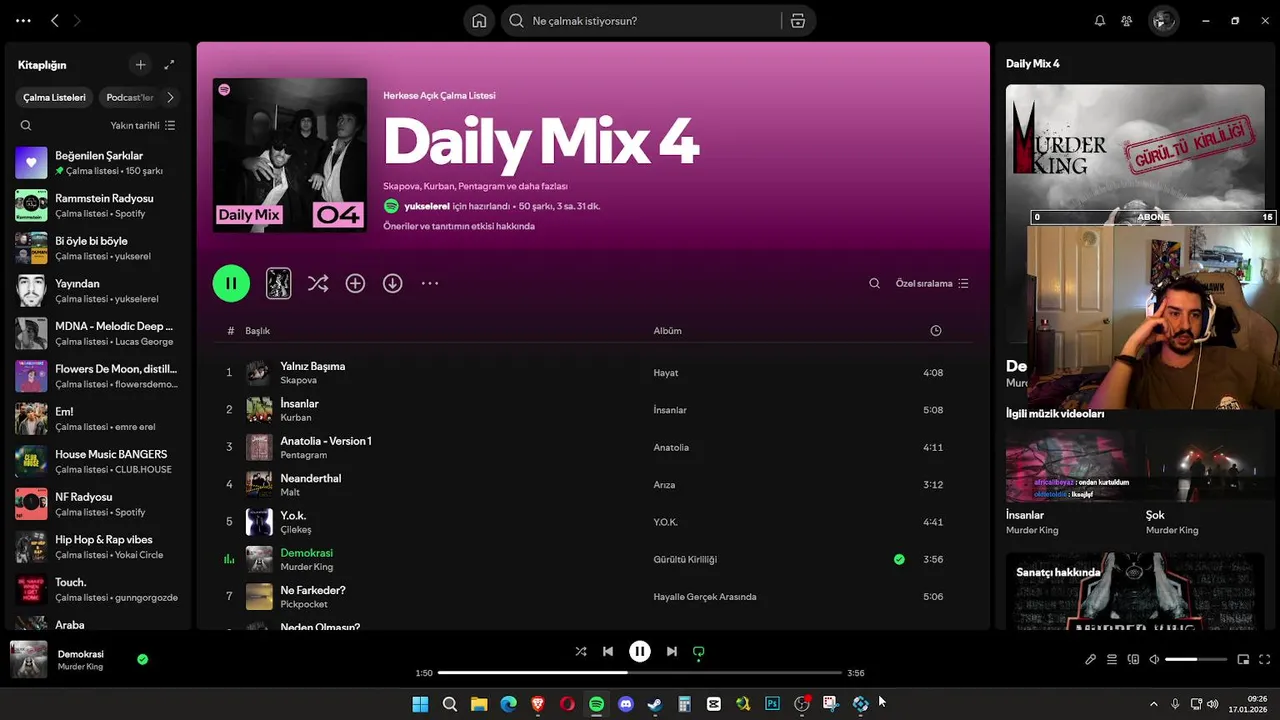Go back with the left arrow
The height and width of the screenshot is (720, 1280).
pyautogui.click(x=55, y=21)
